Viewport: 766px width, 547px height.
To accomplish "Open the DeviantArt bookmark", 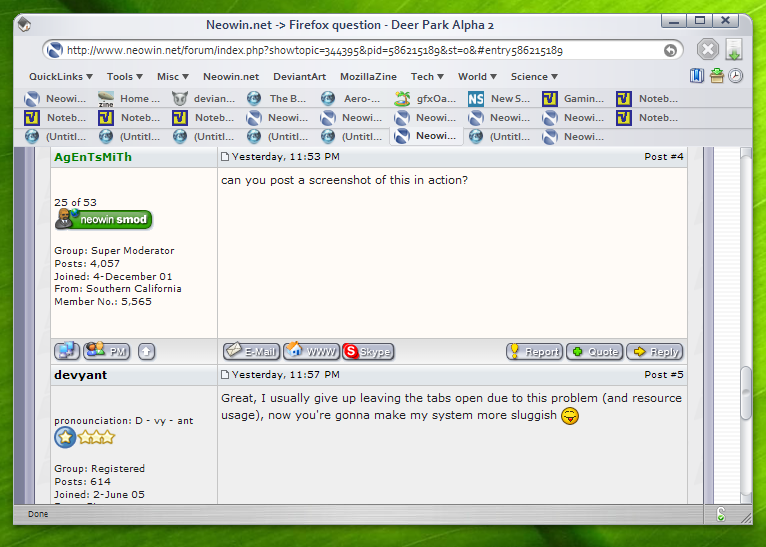I will (x=299, y=77).
